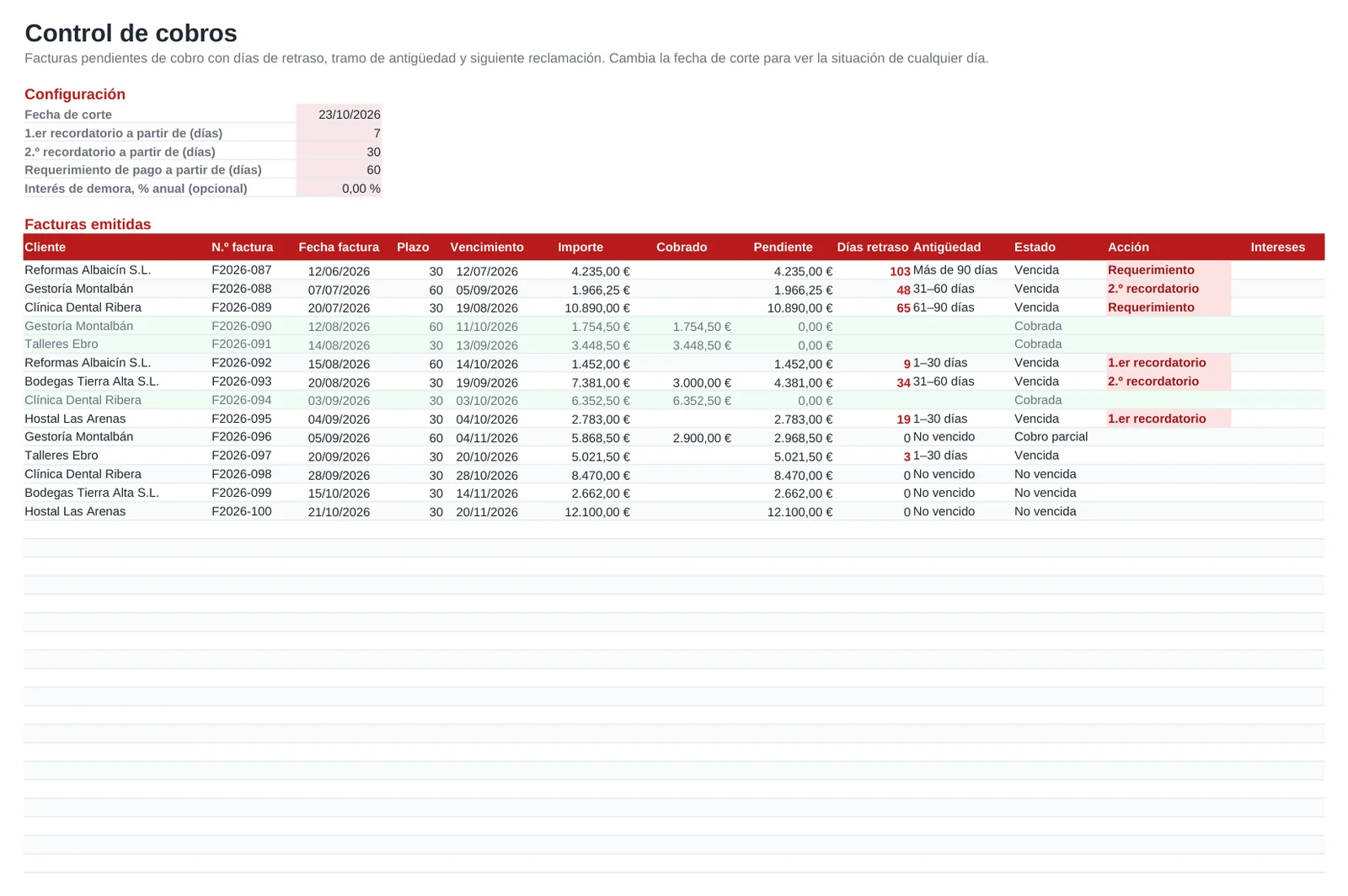
Task: Select the Plazo value 60 for F2026-096
Action: pos(436,438)
